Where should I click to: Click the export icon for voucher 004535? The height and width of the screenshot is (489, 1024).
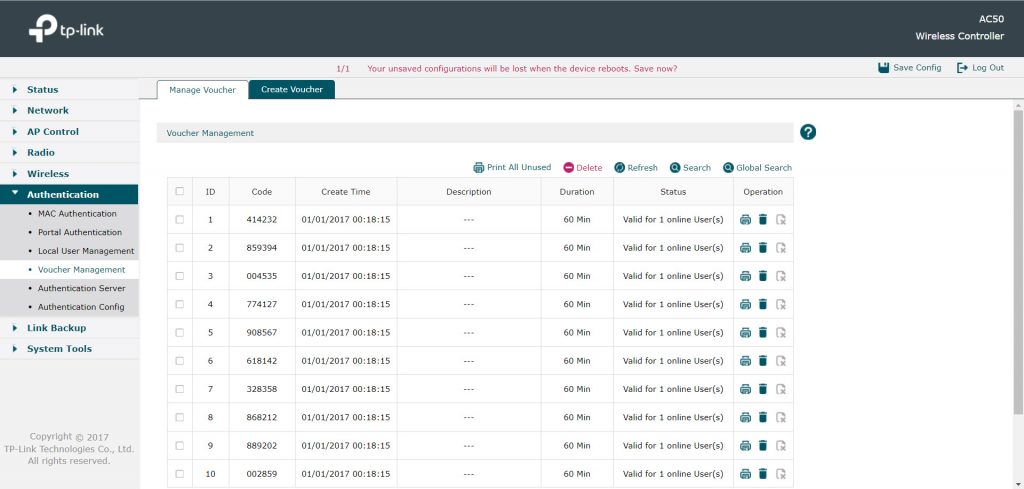pos(781,276)
